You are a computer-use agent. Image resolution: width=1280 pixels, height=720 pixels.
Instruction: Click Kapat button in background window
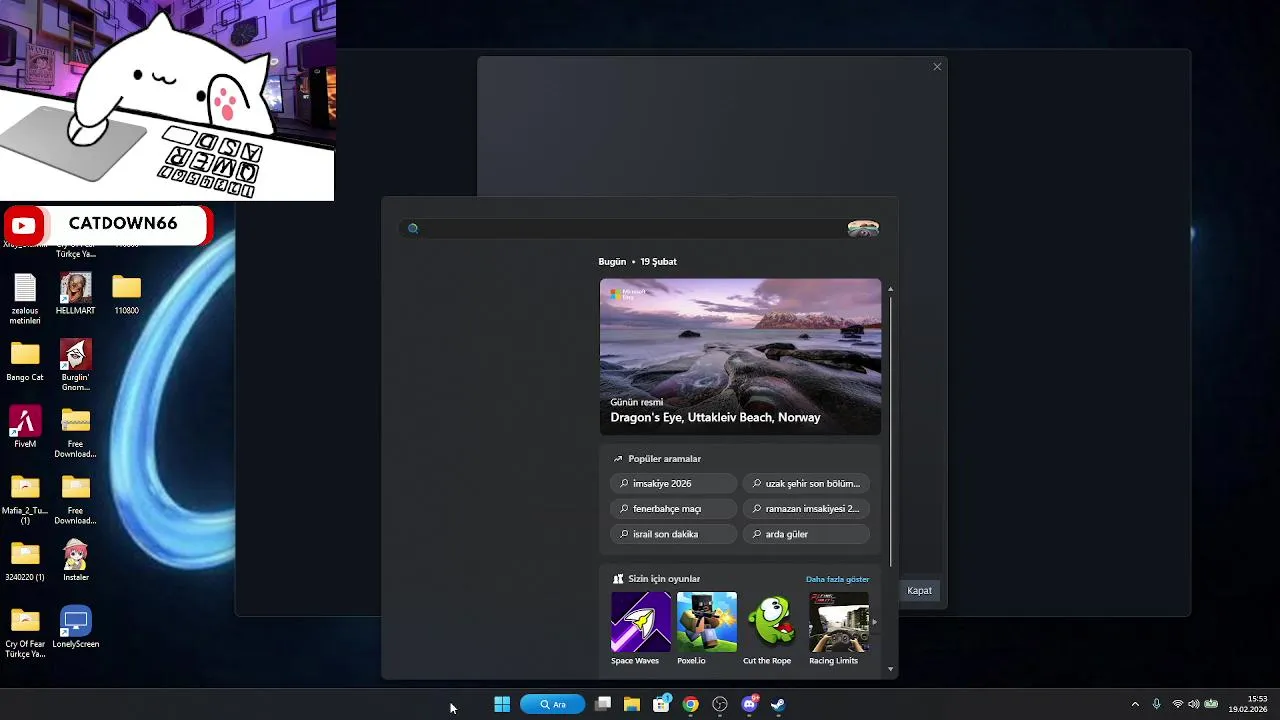919,591
